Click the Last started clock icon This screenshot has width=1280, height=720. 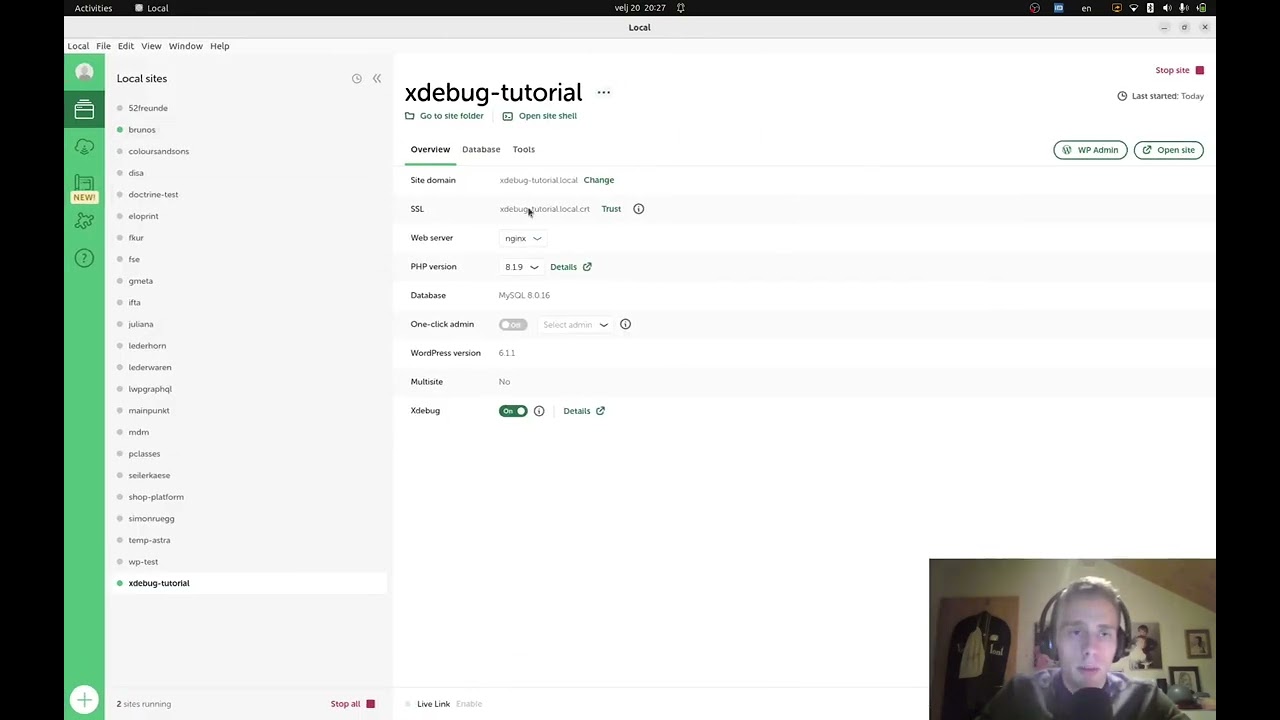pos(1122,96)
